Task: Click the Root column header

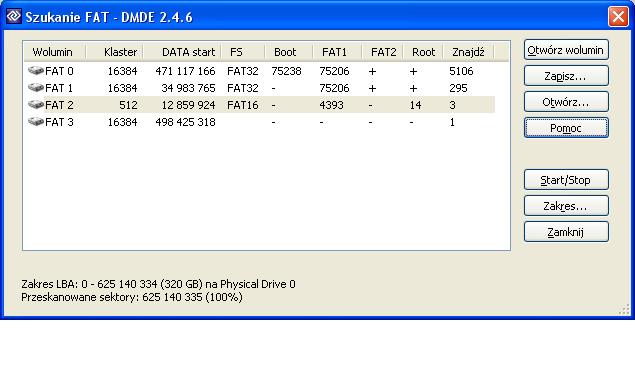Action: click(423, 52)
